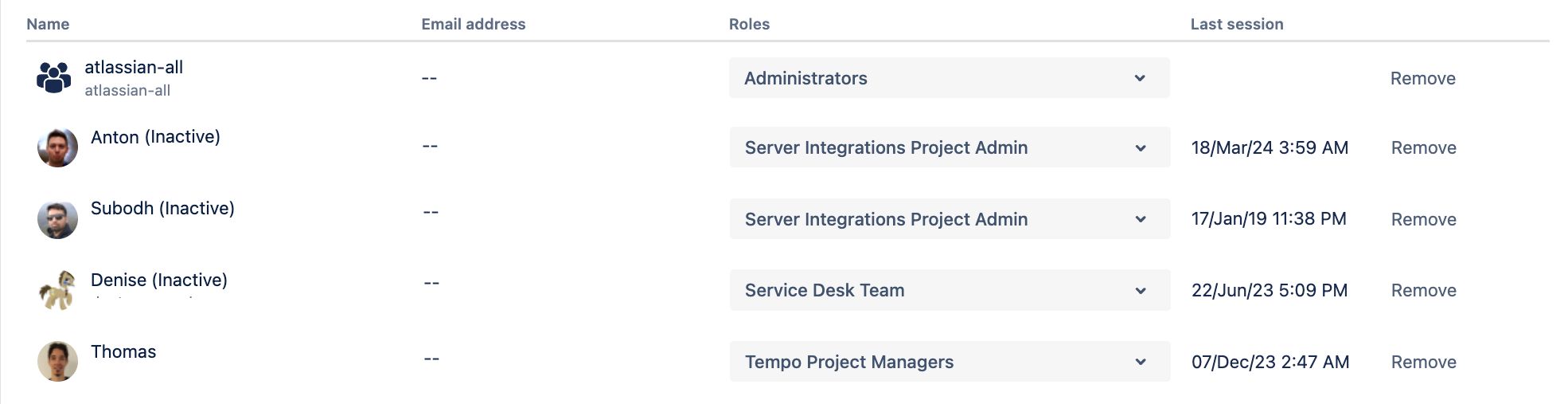Open the Tempo Project Managers dropdown
Viewport: 1568px width, 404px height.
pos(949,362)
